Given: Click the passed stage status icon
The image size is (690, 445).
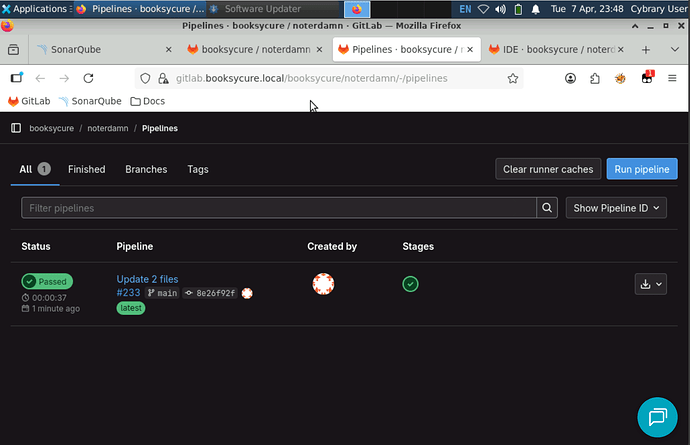Looking at the screenshot, I should (x=410, y=284).
